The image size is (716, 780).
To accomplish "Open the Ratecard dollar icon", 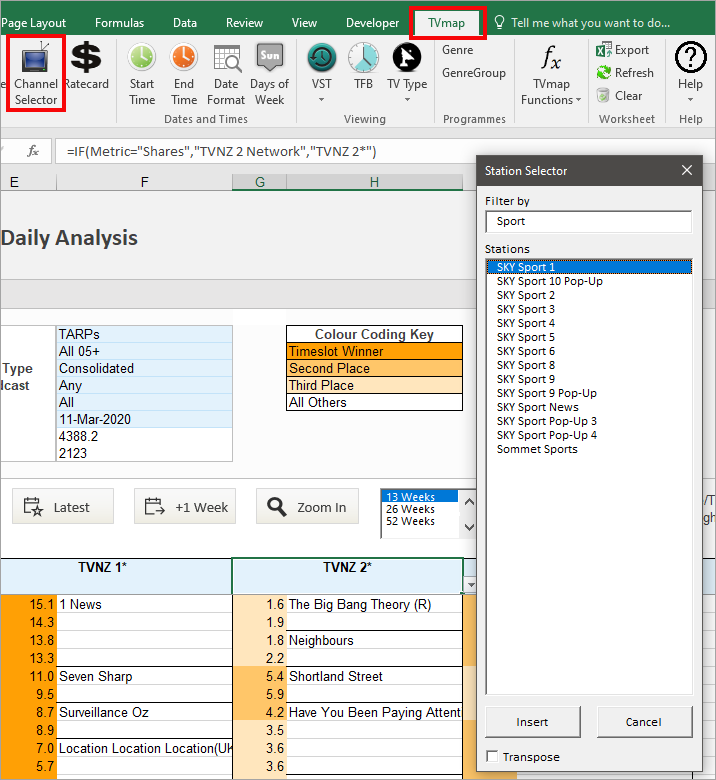I will 87,67.
